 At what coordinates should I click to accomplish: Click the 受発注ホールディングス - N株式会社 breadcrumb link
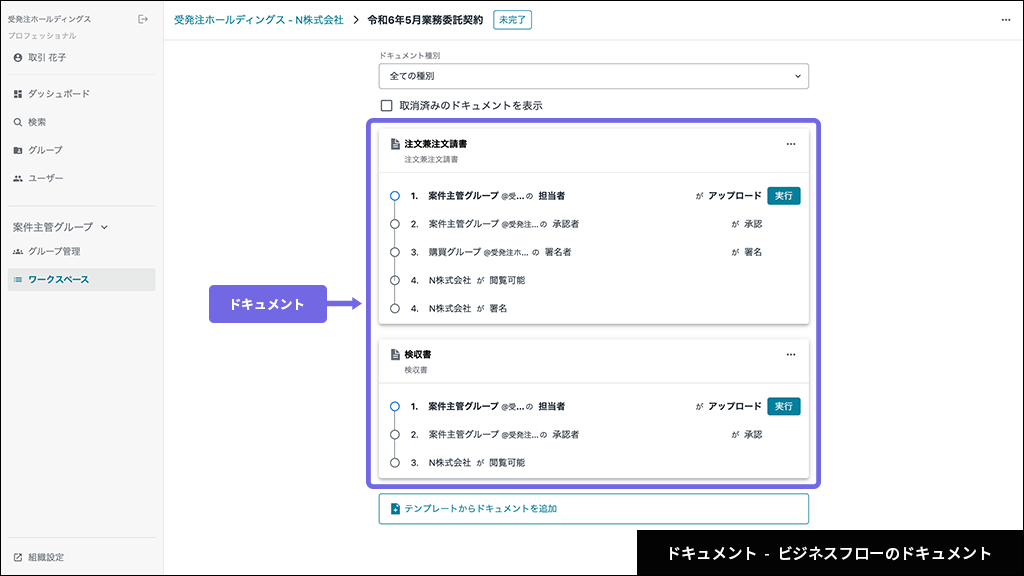click(x=259, y=20)
